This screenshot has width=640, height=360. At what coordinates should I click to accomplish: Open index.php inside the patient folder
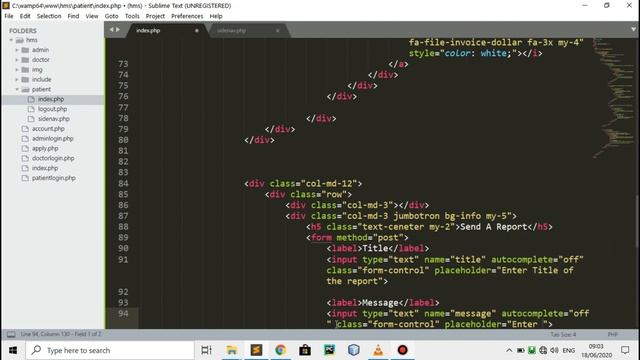[51, 99]
